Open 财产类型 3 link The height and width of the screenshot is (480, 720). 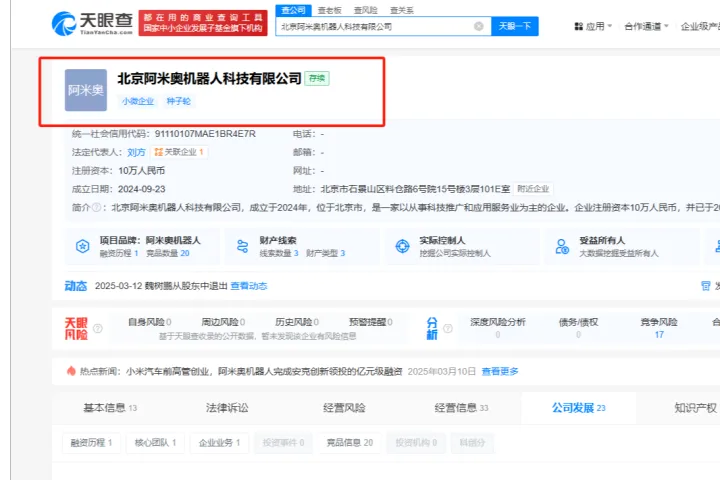pyautogui.click(x=326, y=253)
